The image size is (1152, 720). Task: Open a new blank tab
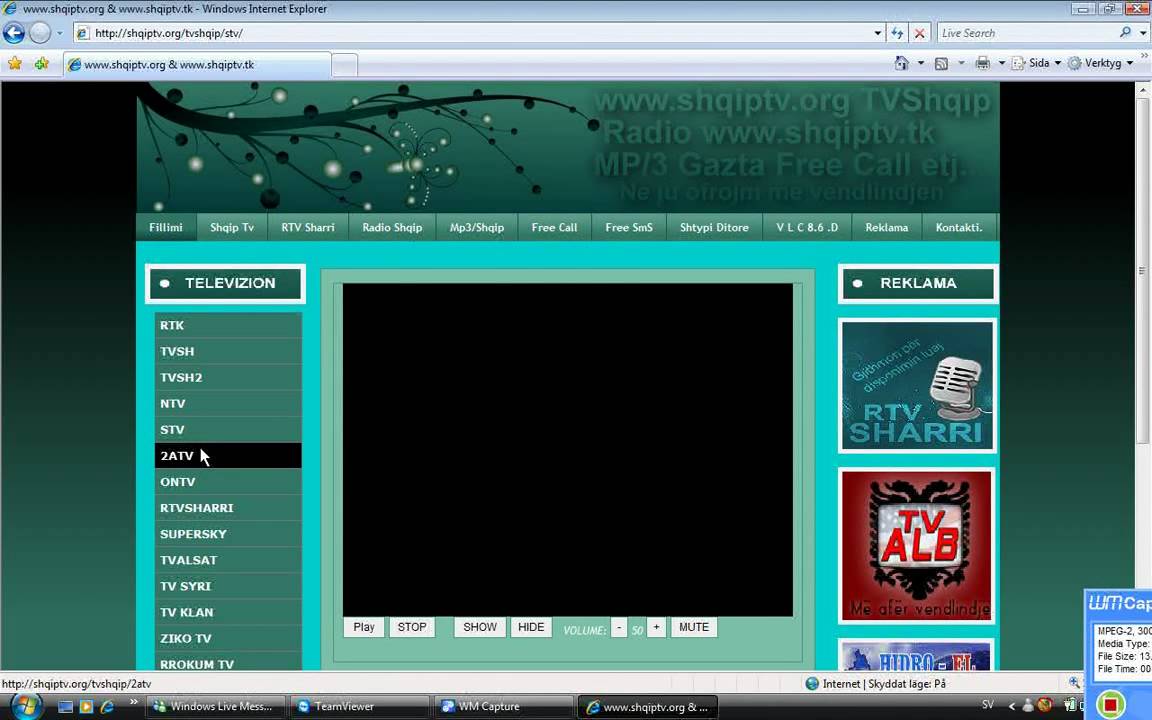pos(345,65)
